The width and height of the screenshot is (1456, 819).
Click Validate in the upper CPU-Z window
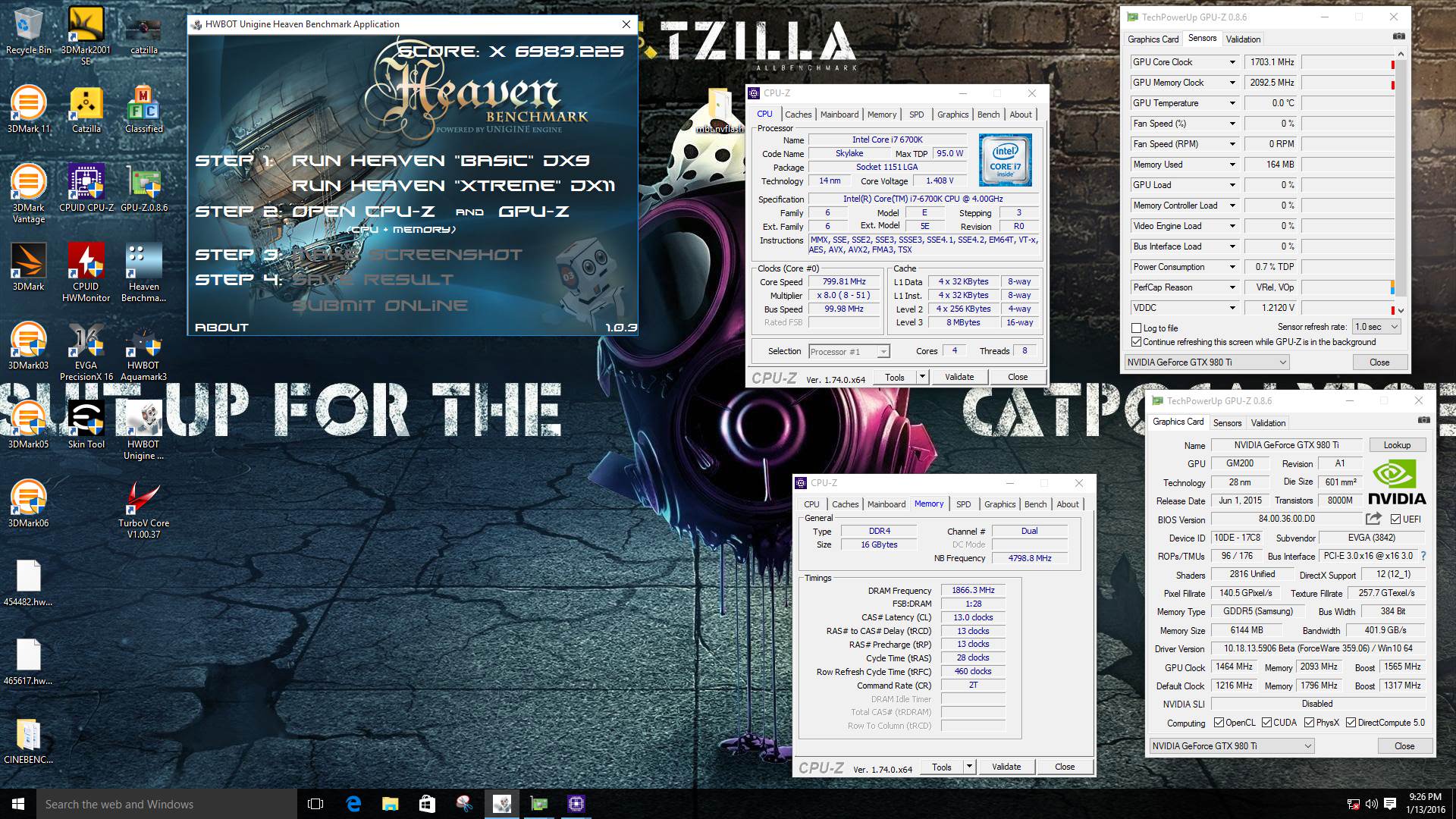pos(959,377)
